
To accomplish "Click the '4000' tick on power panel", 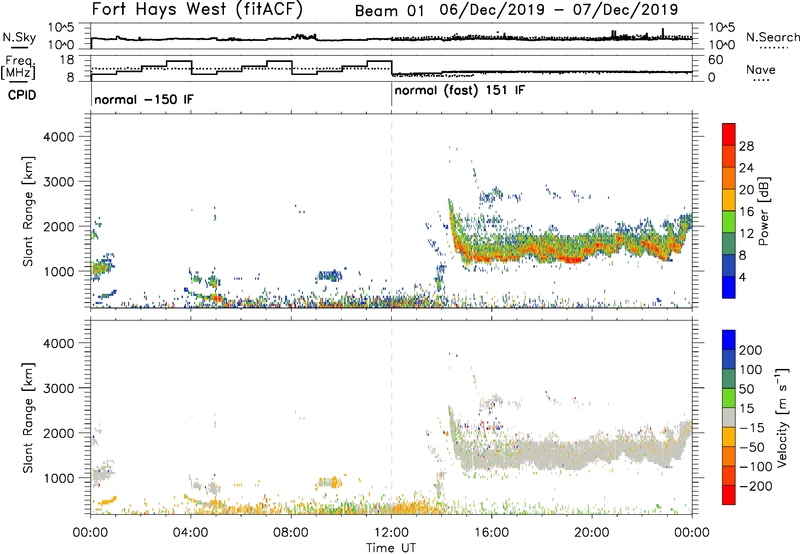I will [x=59, y=137].
